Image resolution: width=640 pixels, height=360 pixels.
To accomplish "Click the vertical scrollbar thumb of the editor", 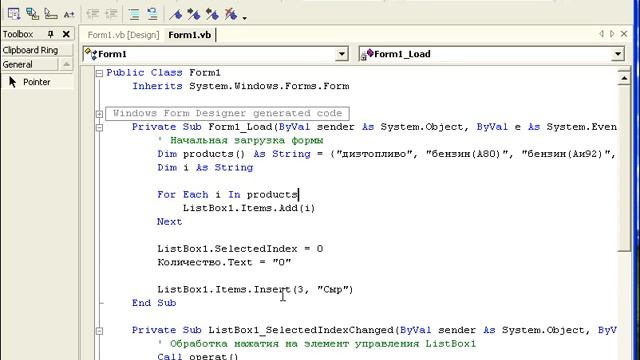I will 624,168.
